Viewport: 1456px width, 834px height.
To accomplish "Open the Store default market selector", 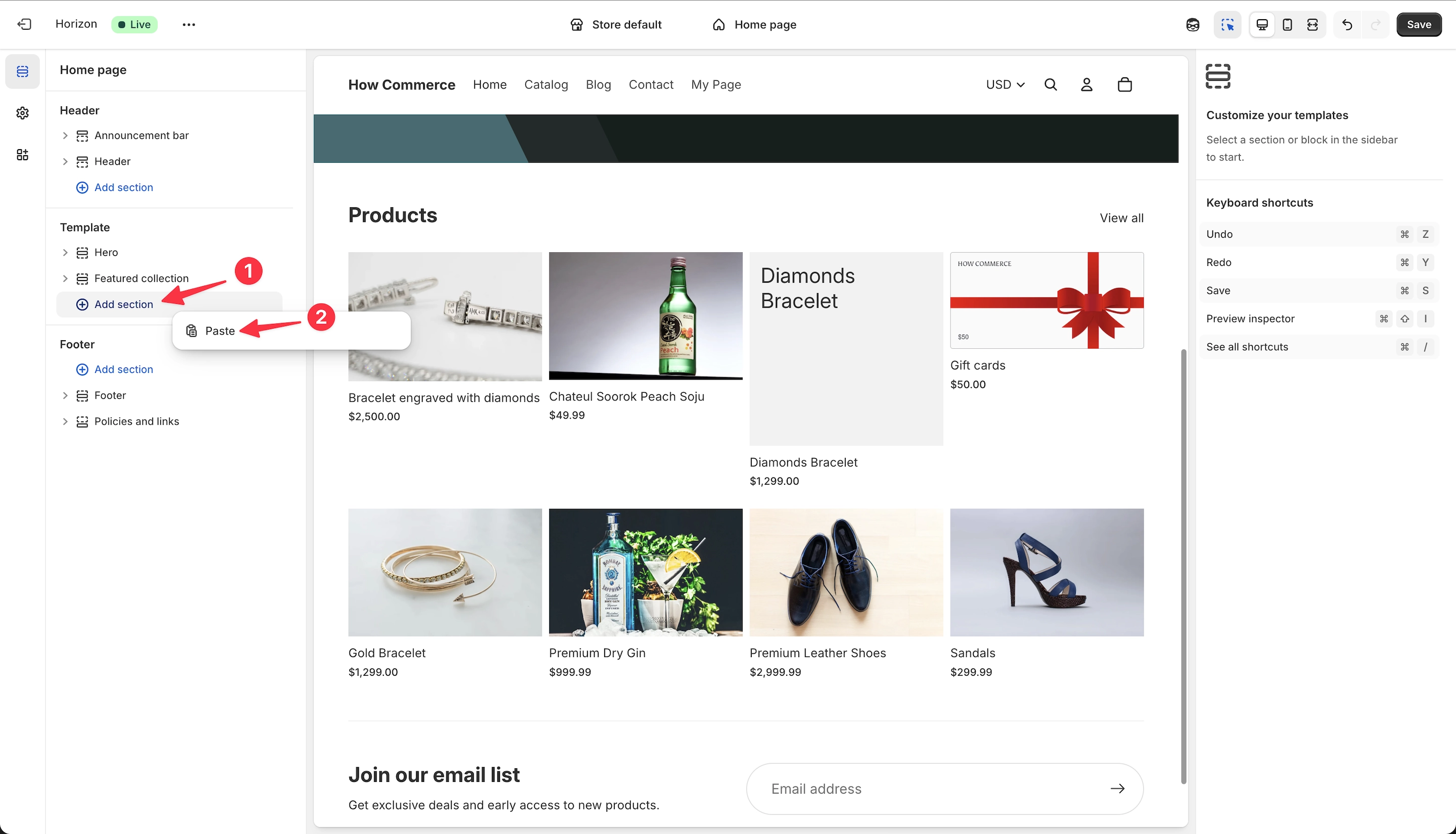I will tap(616, 25).
